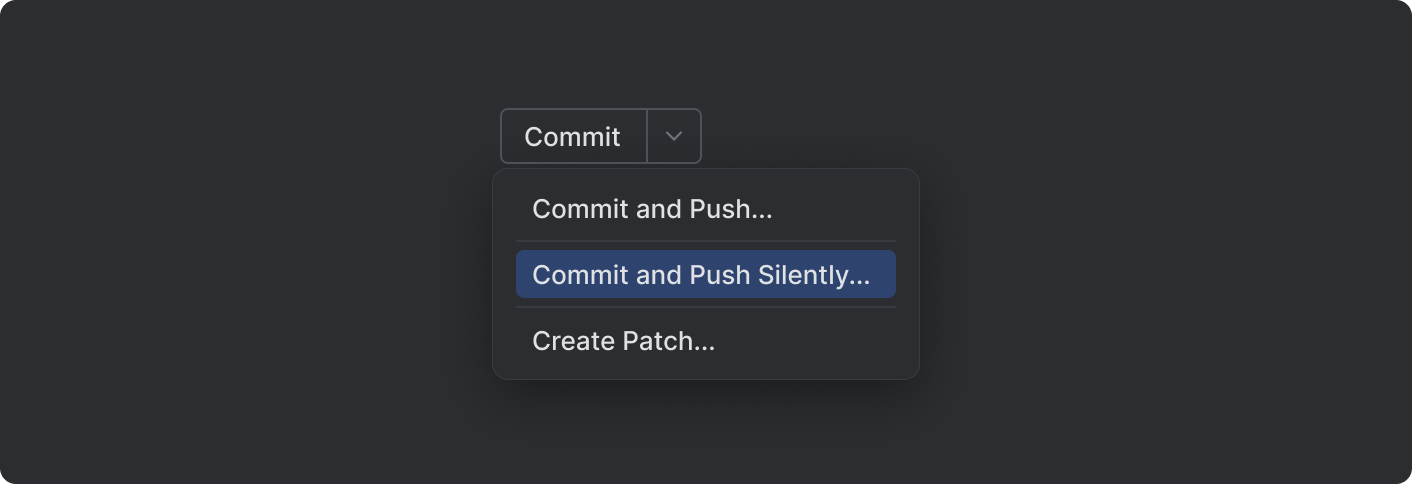The image size is (1412, 484).
Task: Select Commit and Push... menu entry
Action: 652,209
